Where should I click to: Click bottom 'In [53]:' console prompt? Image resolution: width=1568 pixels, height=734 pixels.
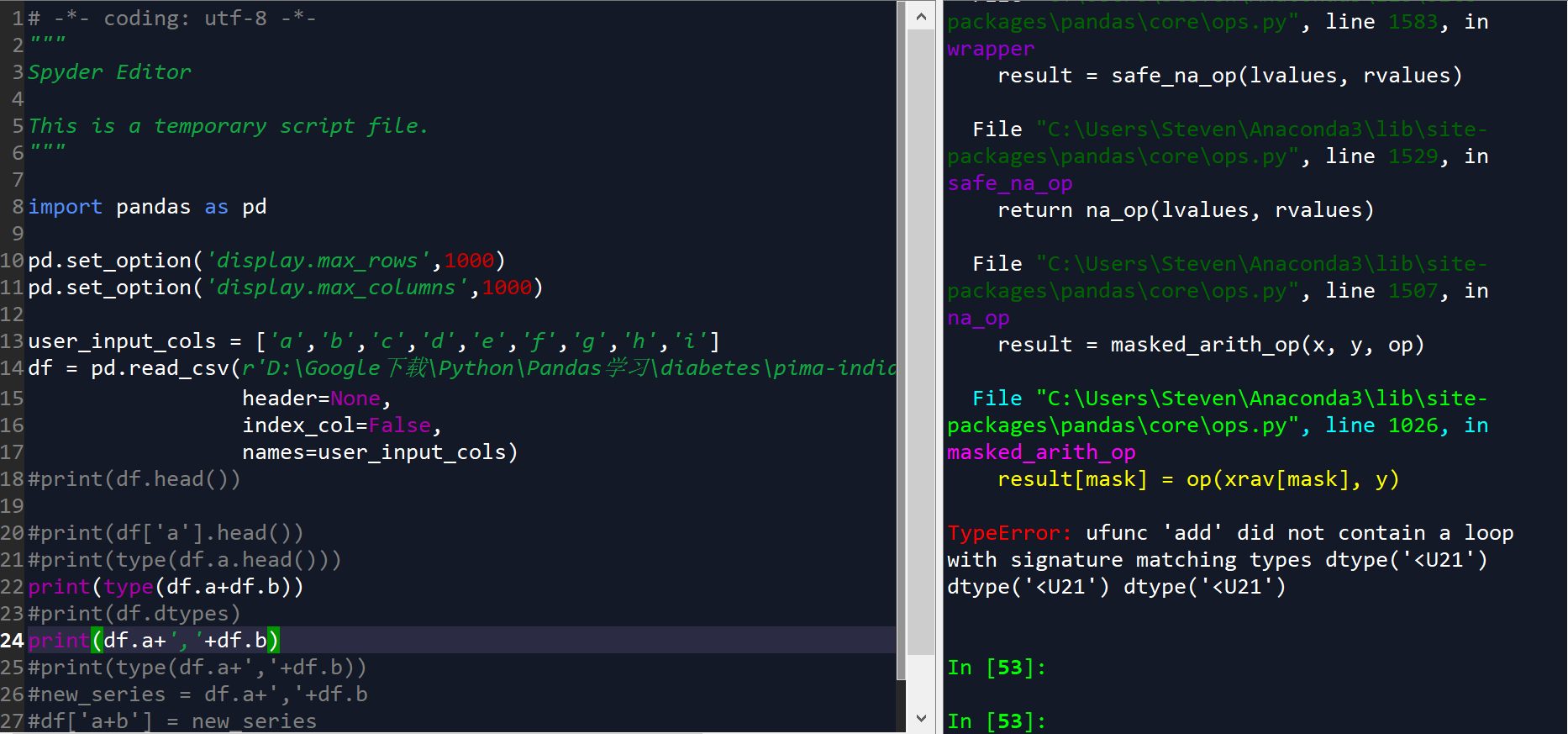pos(997,721)
